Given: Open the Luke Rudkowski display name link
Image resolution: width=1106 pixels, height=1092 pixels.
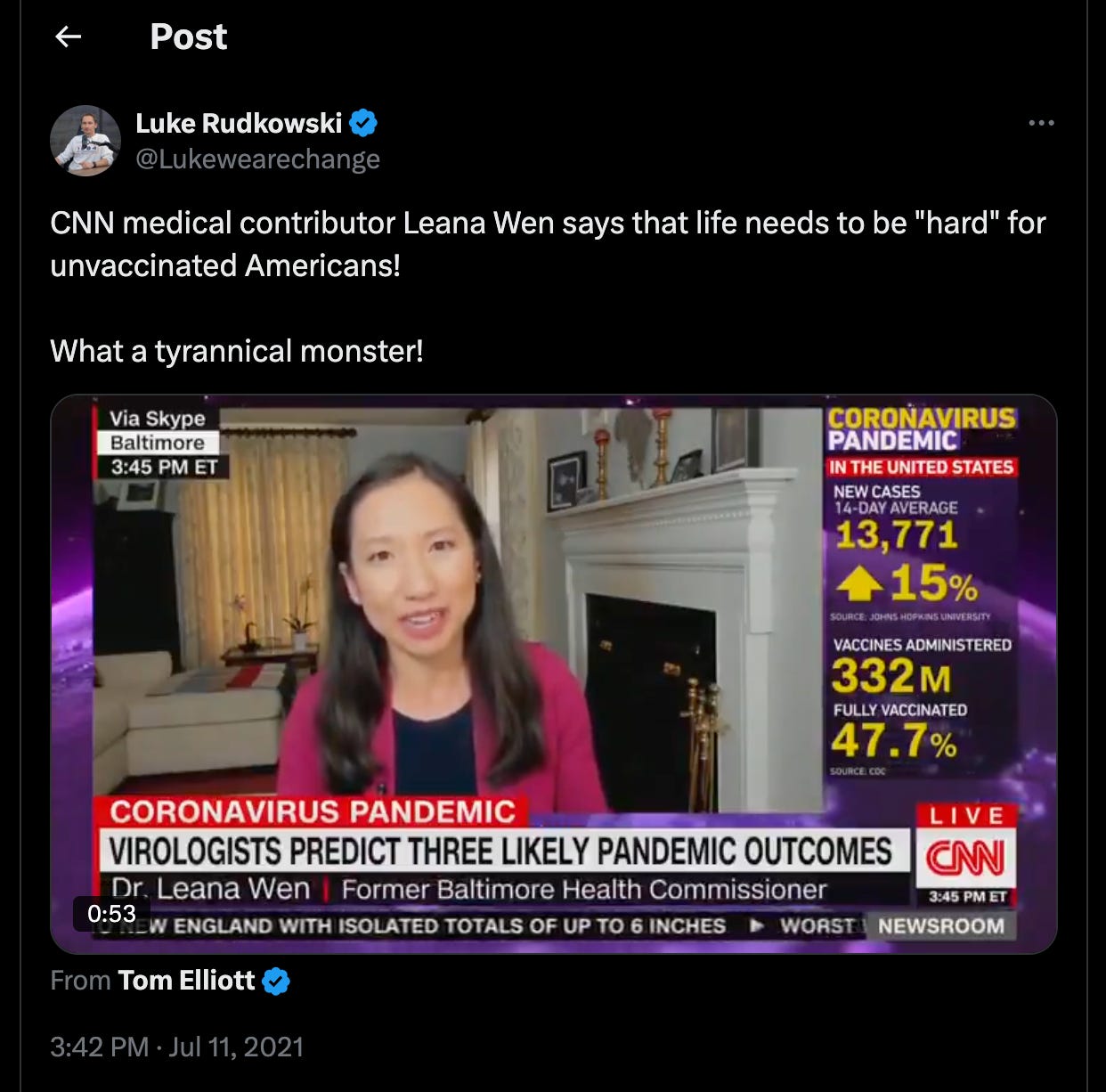Looking at the screenshot, I should [x=239, y=123].
